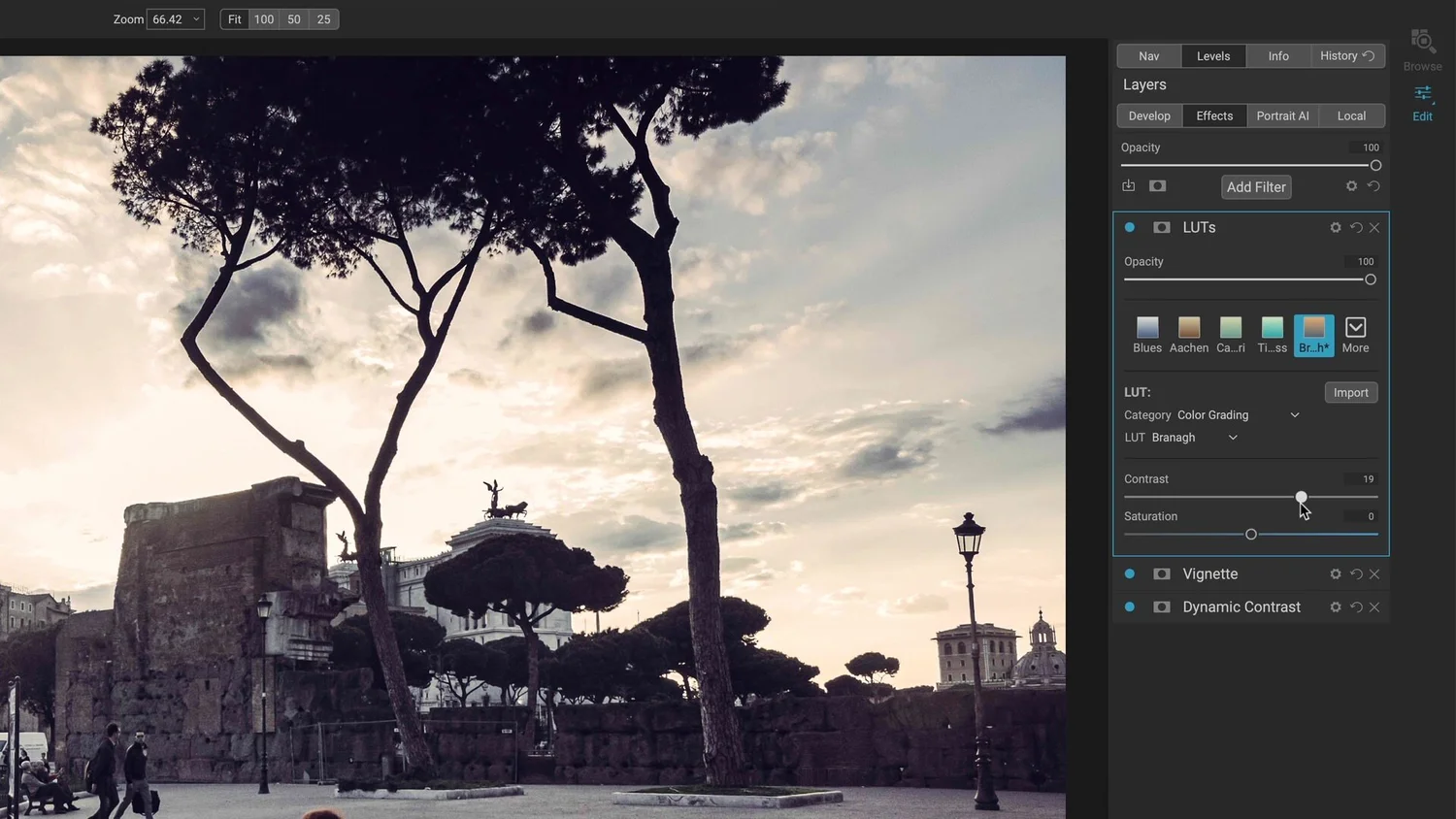
Task: Expand the LUT Branagh dropdown
Action: 1232,437
